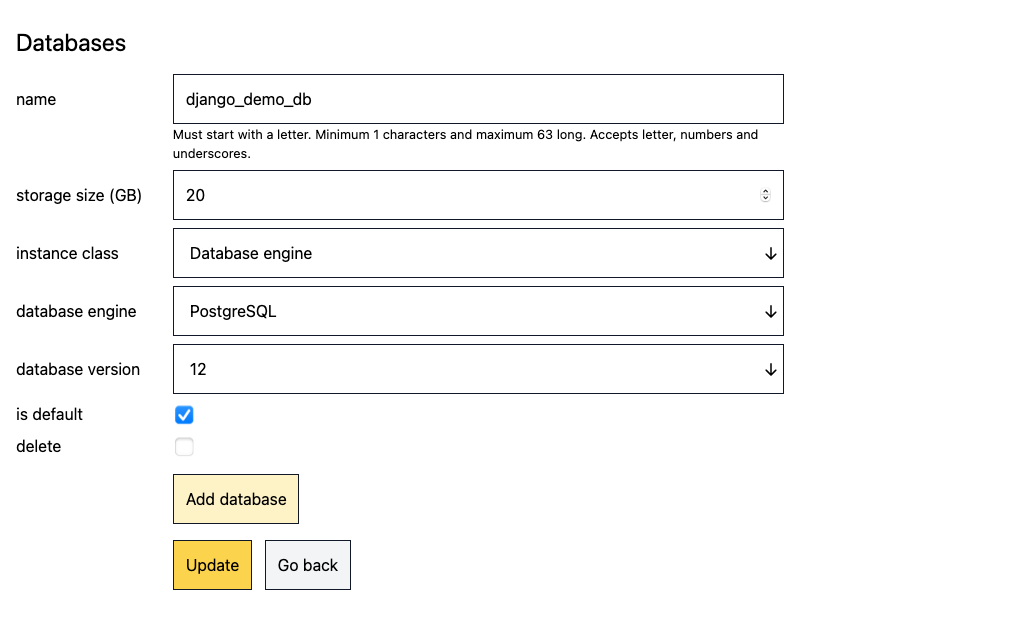Click the name field containing django_demo_db
Viewport: 1024px width, 621px height.
click(x=478, y=99)
